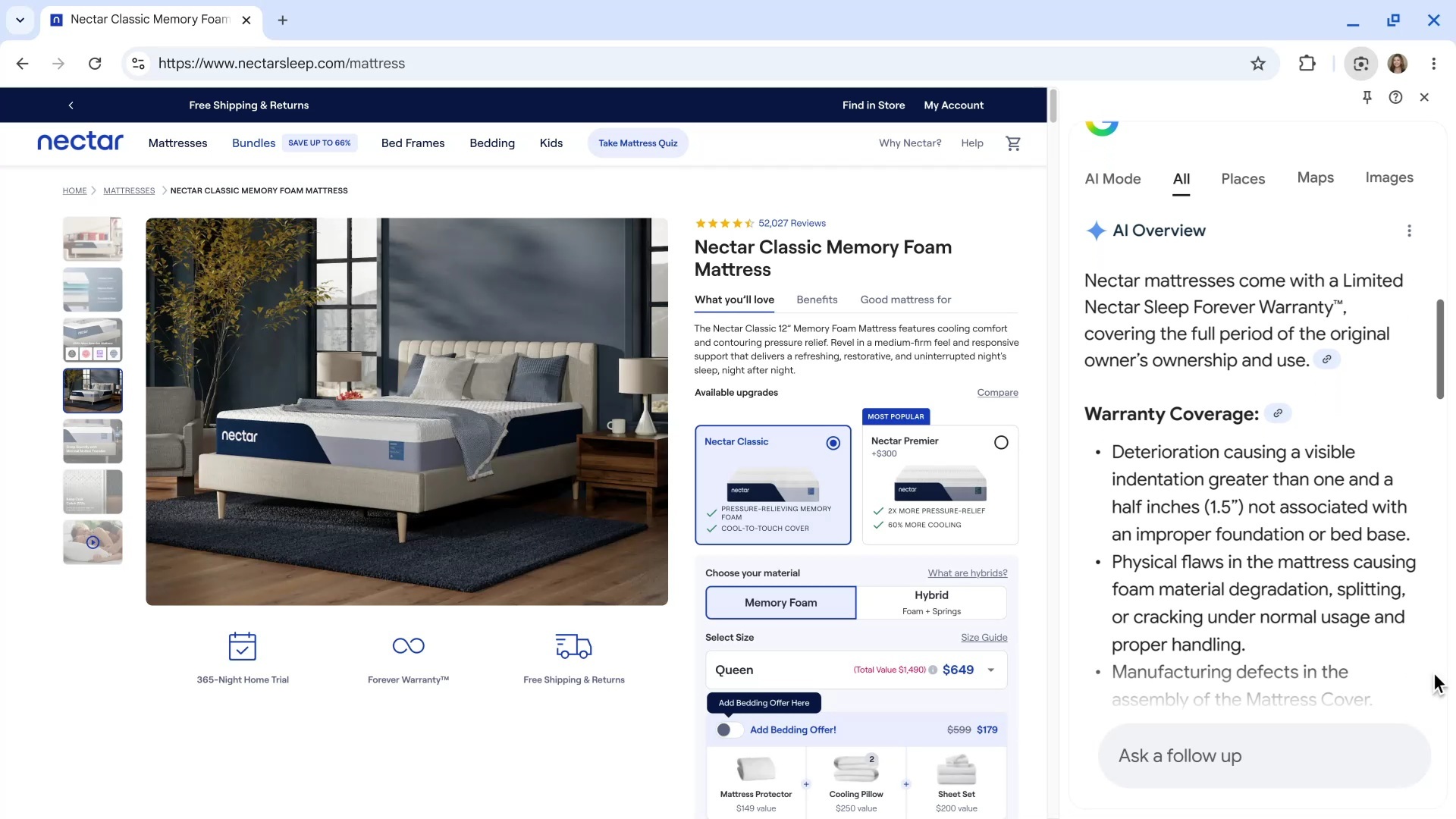Screen dimensions: 1456x819
Task: Click the Ask a follow up field
Action: [x=1264, y=756]
